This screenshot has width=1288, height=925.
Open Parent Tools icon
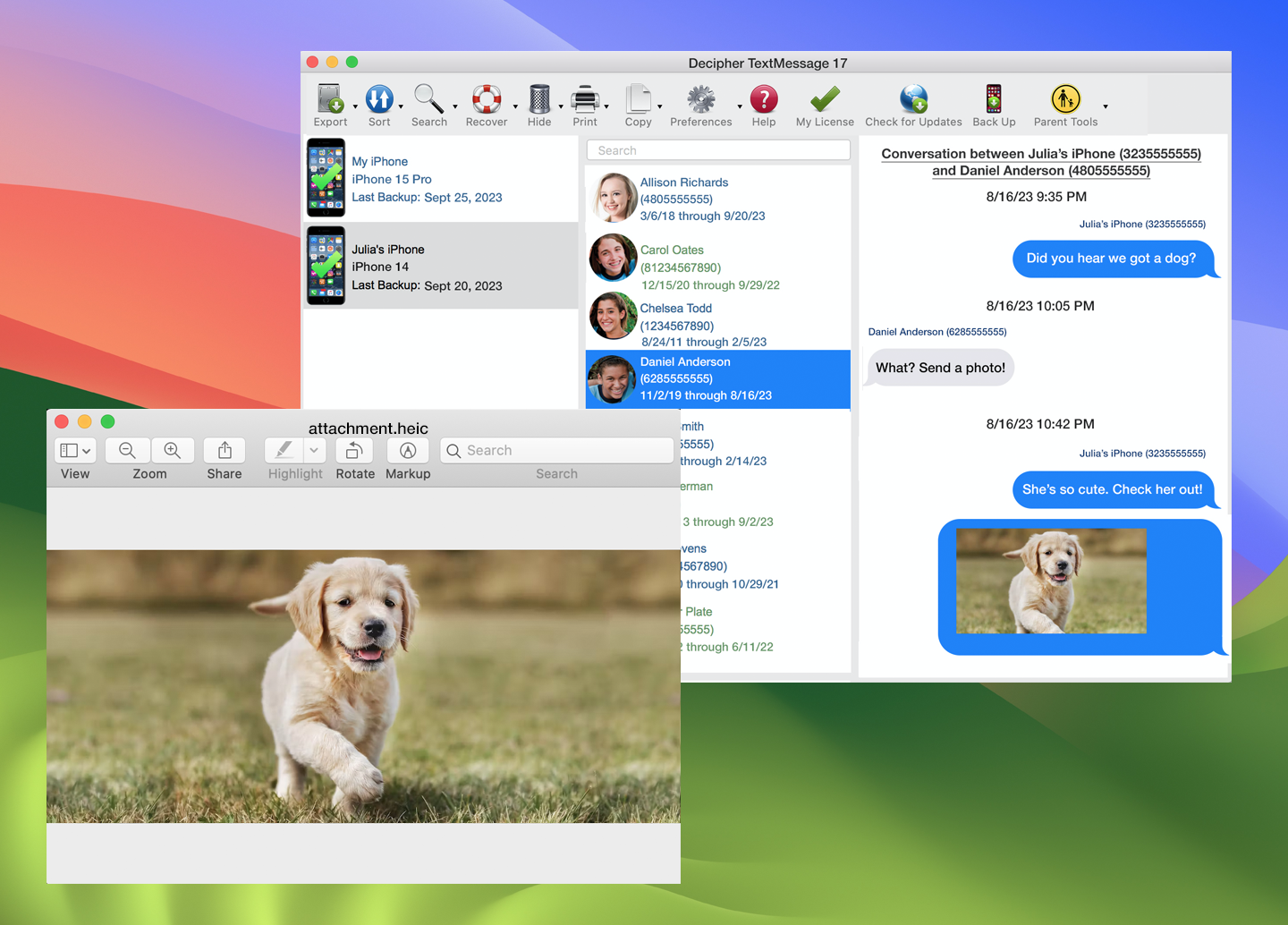click(x=1065, y=98)
